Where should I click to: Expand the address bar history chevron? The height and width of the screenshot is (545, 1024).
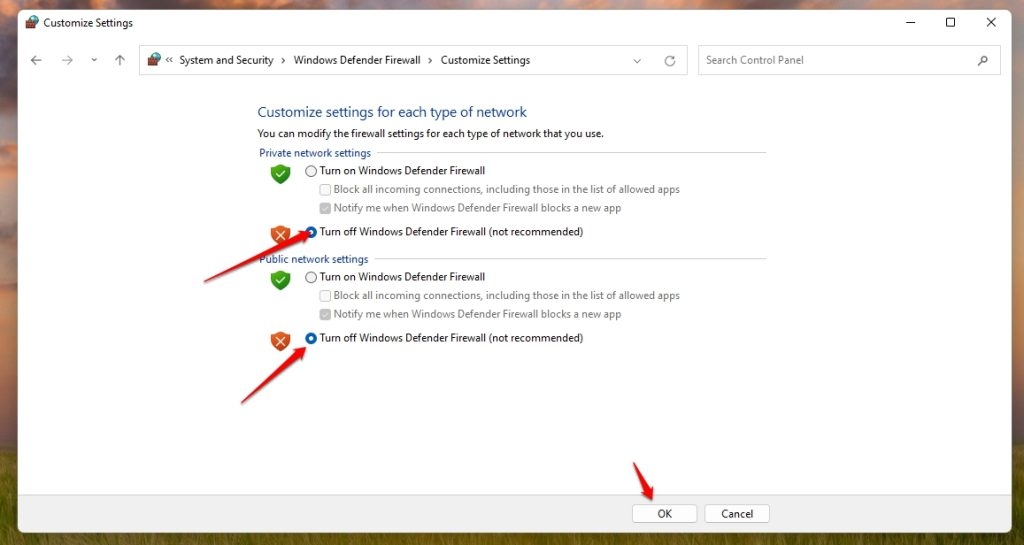point(637,61)
